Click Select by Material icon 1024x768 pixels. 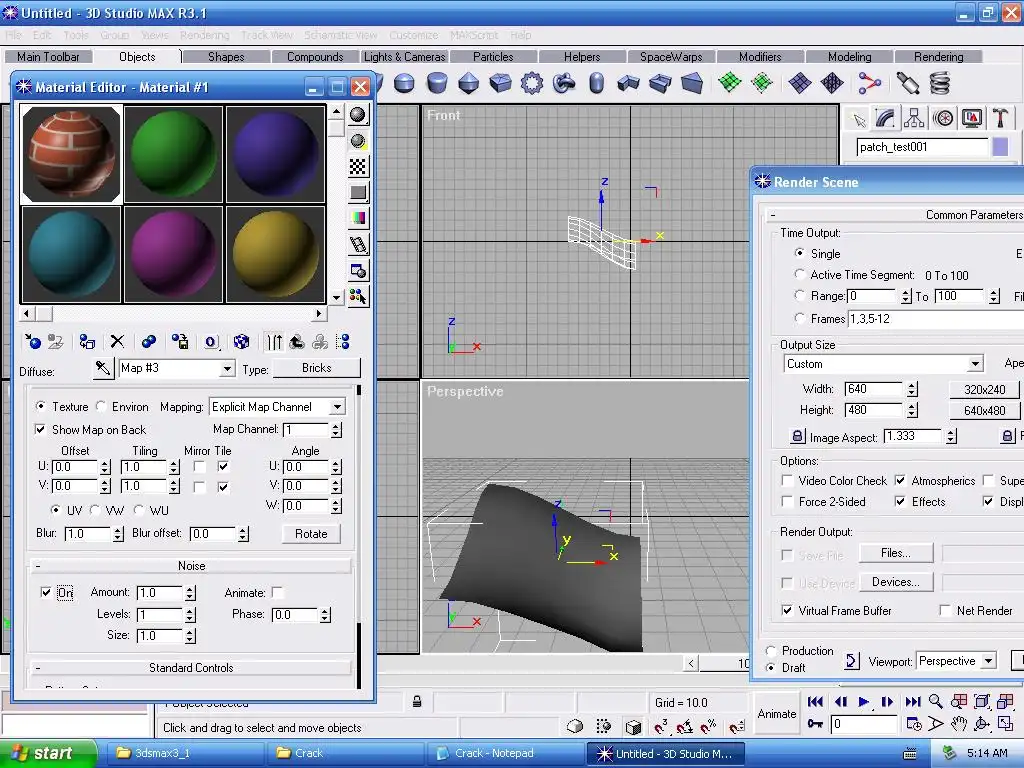click(358, 296)
